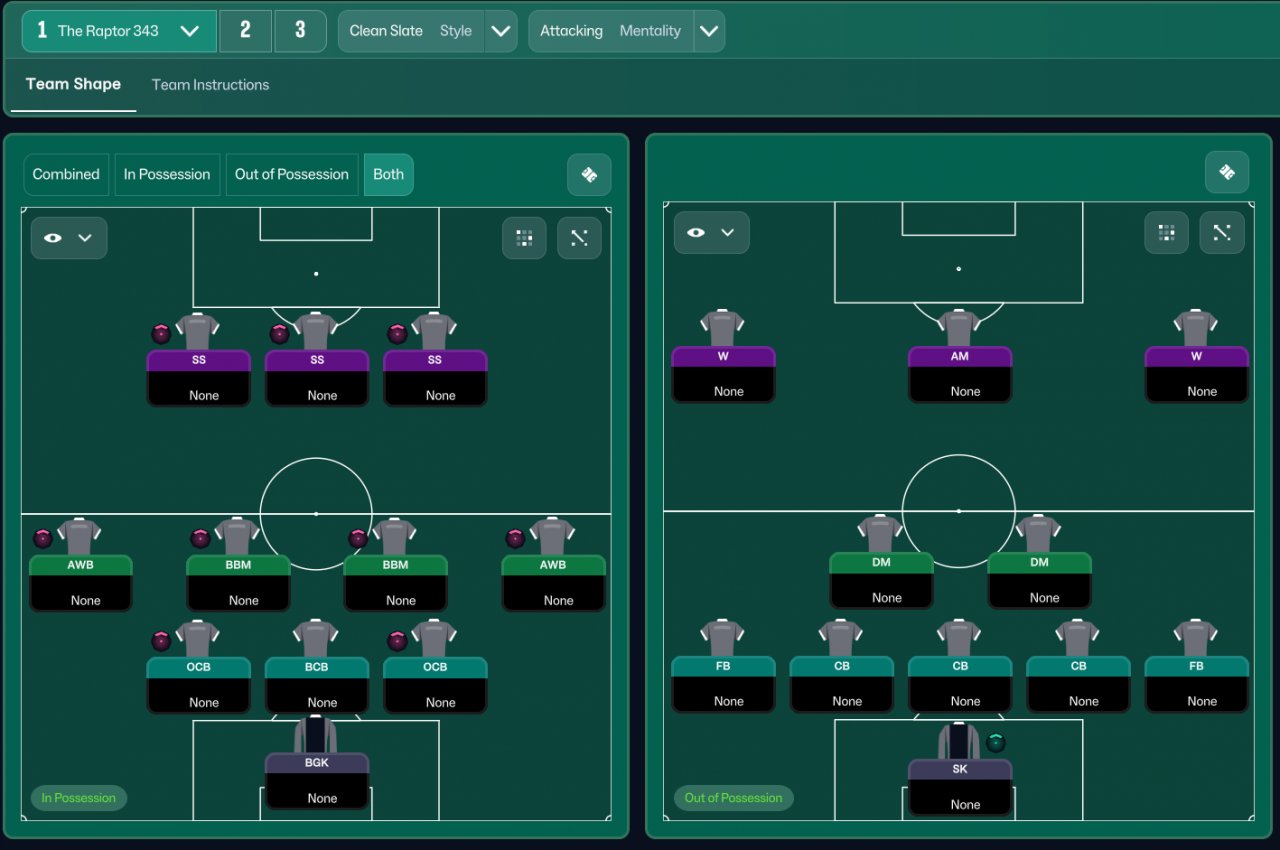The height and width of the screenshot is (850, 1280).
Task: Click the green In Possession label badge
Action: 79,798
